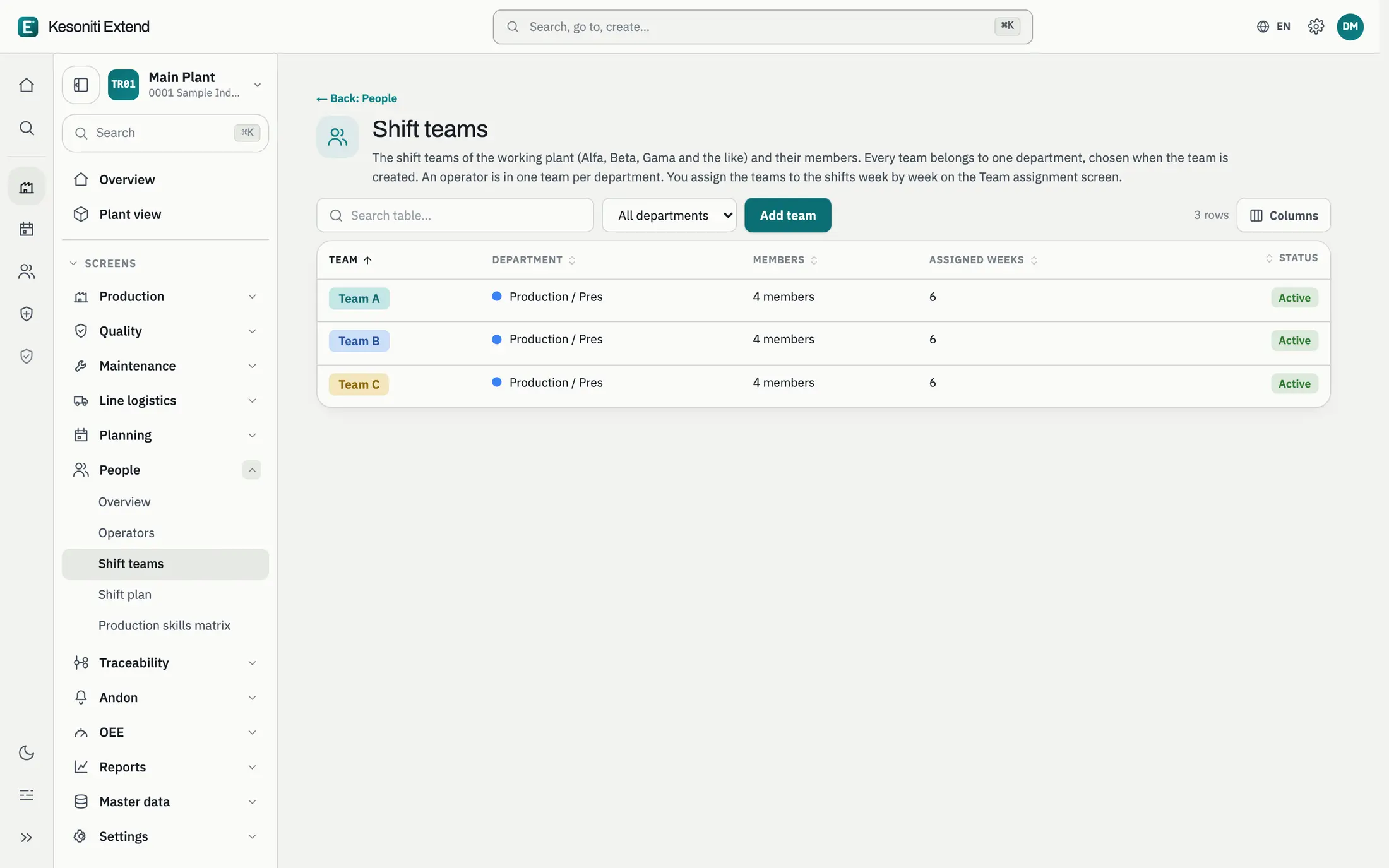1389x868 pixels.
Task: Follow the Back: People link
Action: 357,98
